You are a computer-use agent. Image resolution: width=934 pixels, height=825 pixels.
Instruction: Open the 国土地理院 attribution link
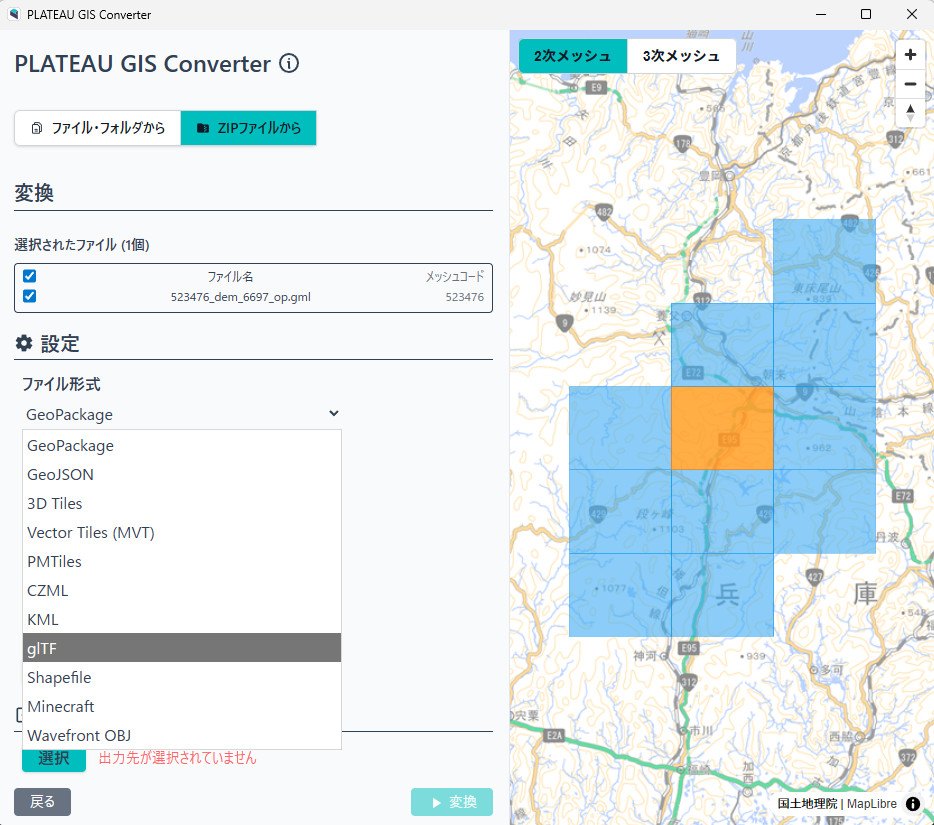tap(806, 804)
